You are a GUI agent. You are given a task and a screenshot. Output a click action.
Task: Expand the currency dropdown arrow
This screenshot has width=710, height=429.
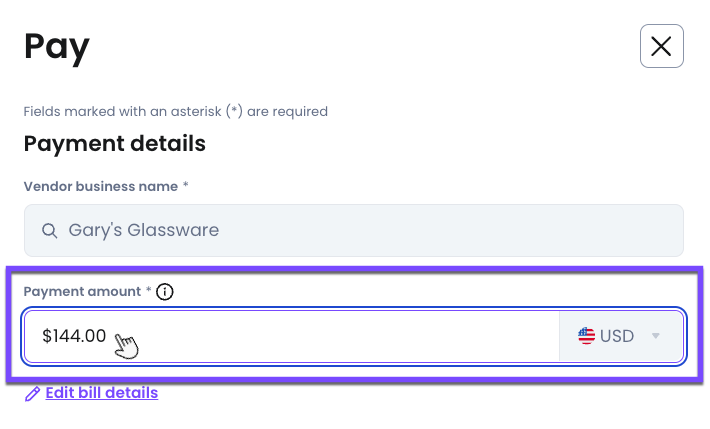tap(656, 336)
